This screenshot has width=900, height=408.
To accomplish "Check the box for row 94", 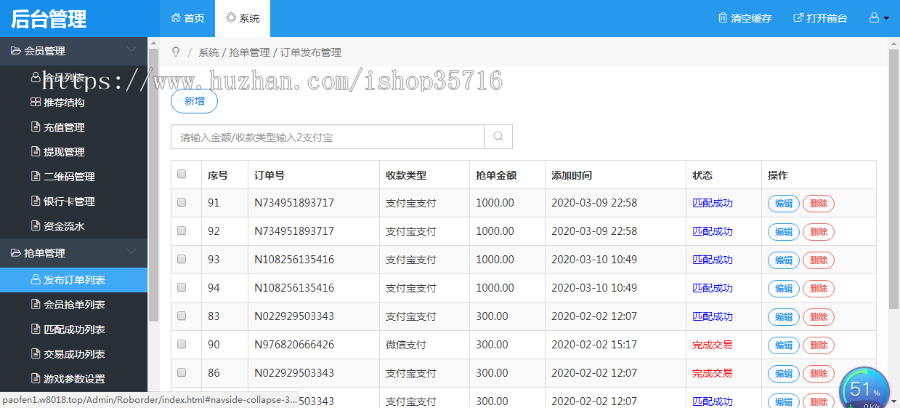I will coord(181,287).
